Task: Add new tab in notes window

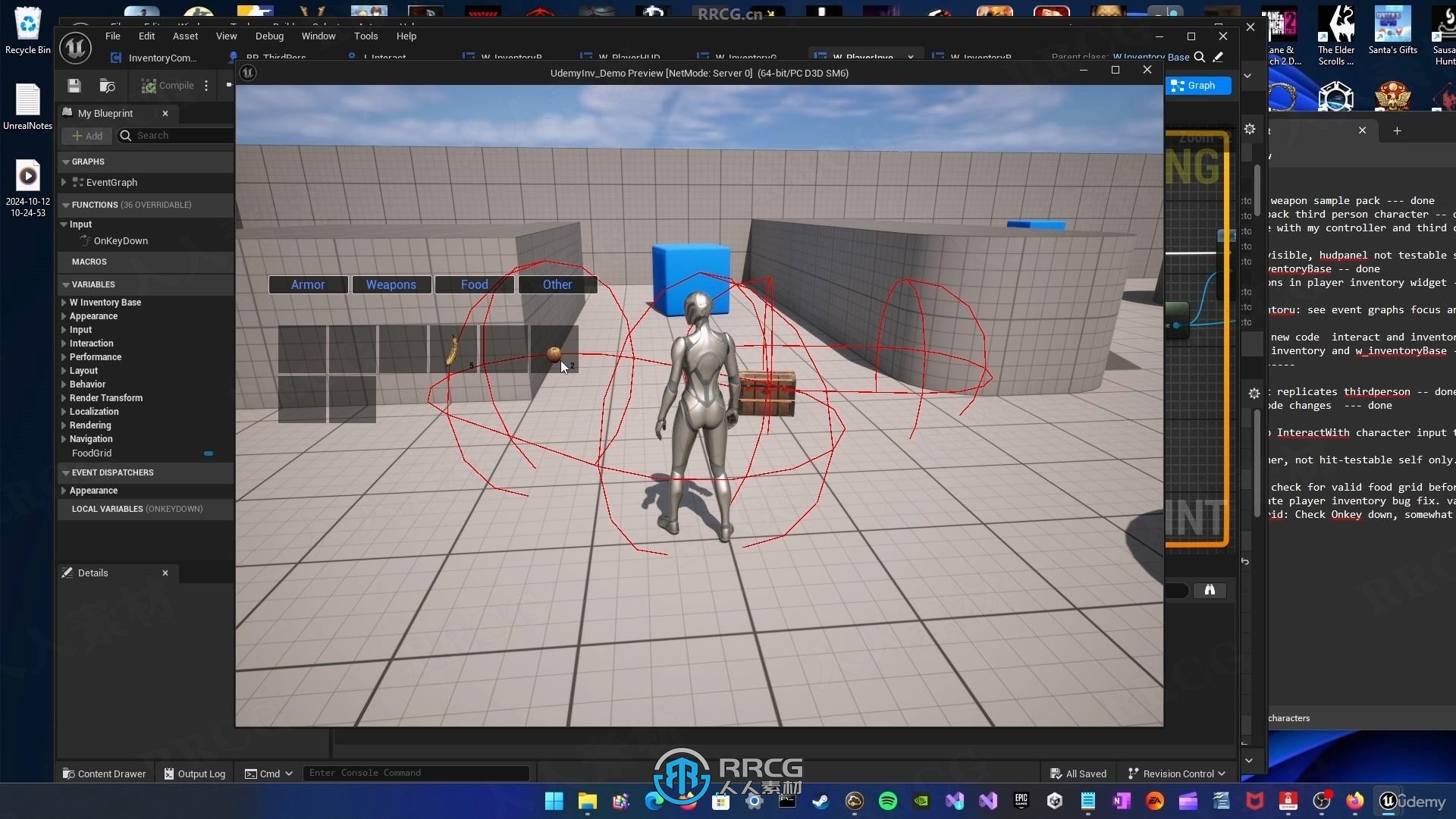Action: (1397, 130)
